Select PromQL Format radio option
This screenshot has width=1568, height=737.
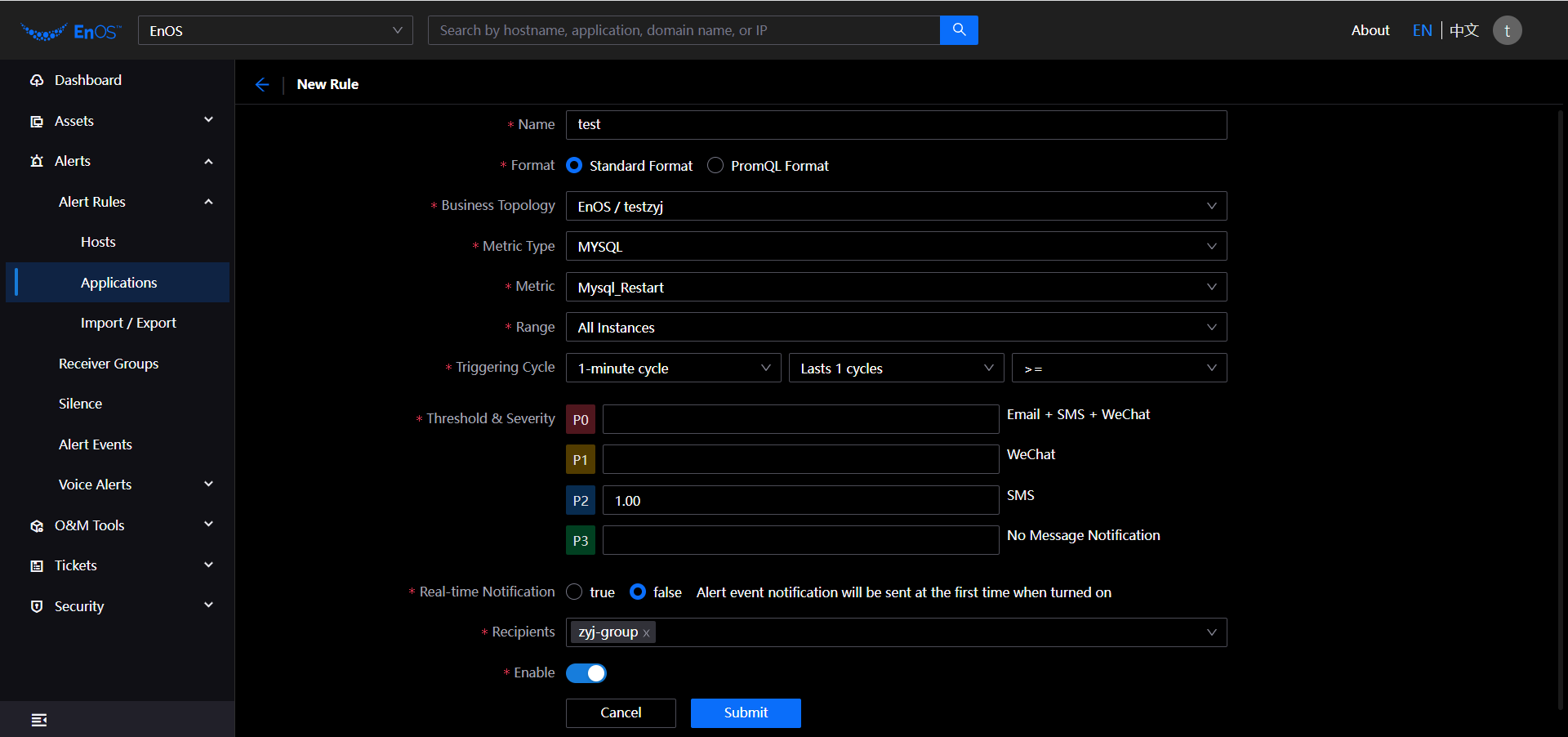[x=715, y=166]
